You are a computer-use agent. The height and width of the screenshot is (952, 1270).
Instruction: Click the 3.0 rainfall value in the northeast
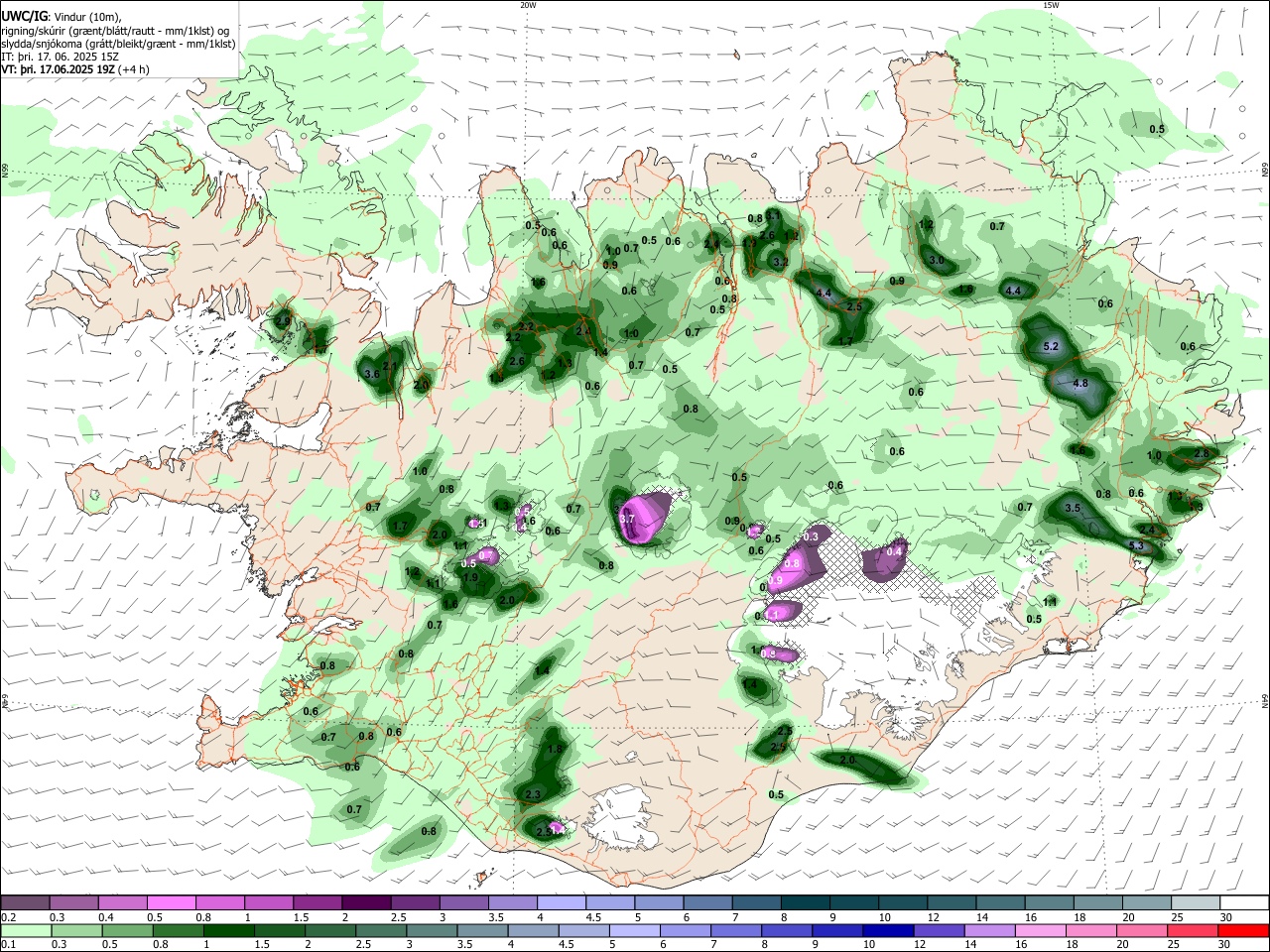click(x=937, y=260)
